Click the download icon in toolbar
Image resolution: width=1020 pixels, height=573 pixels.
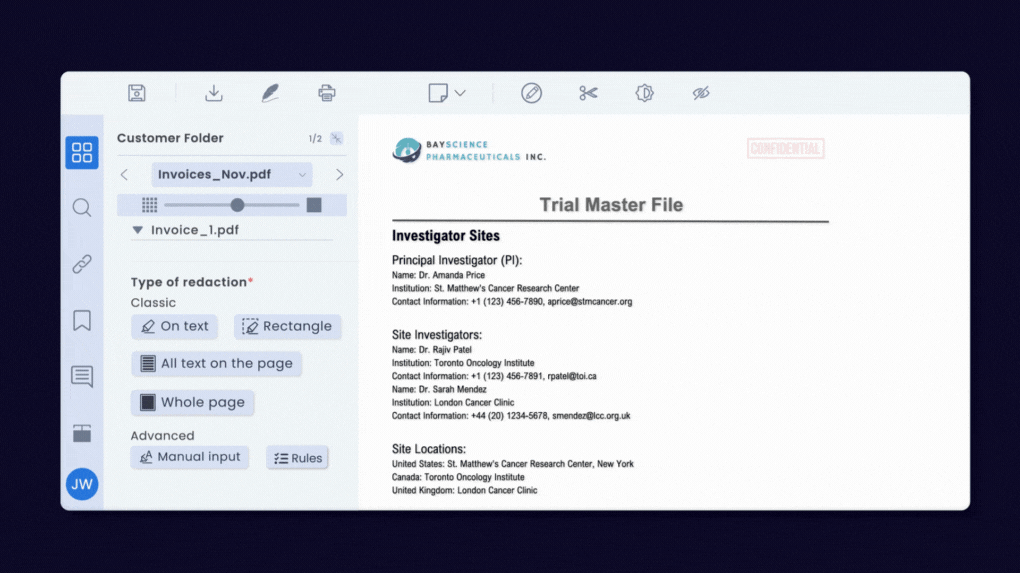214,93
